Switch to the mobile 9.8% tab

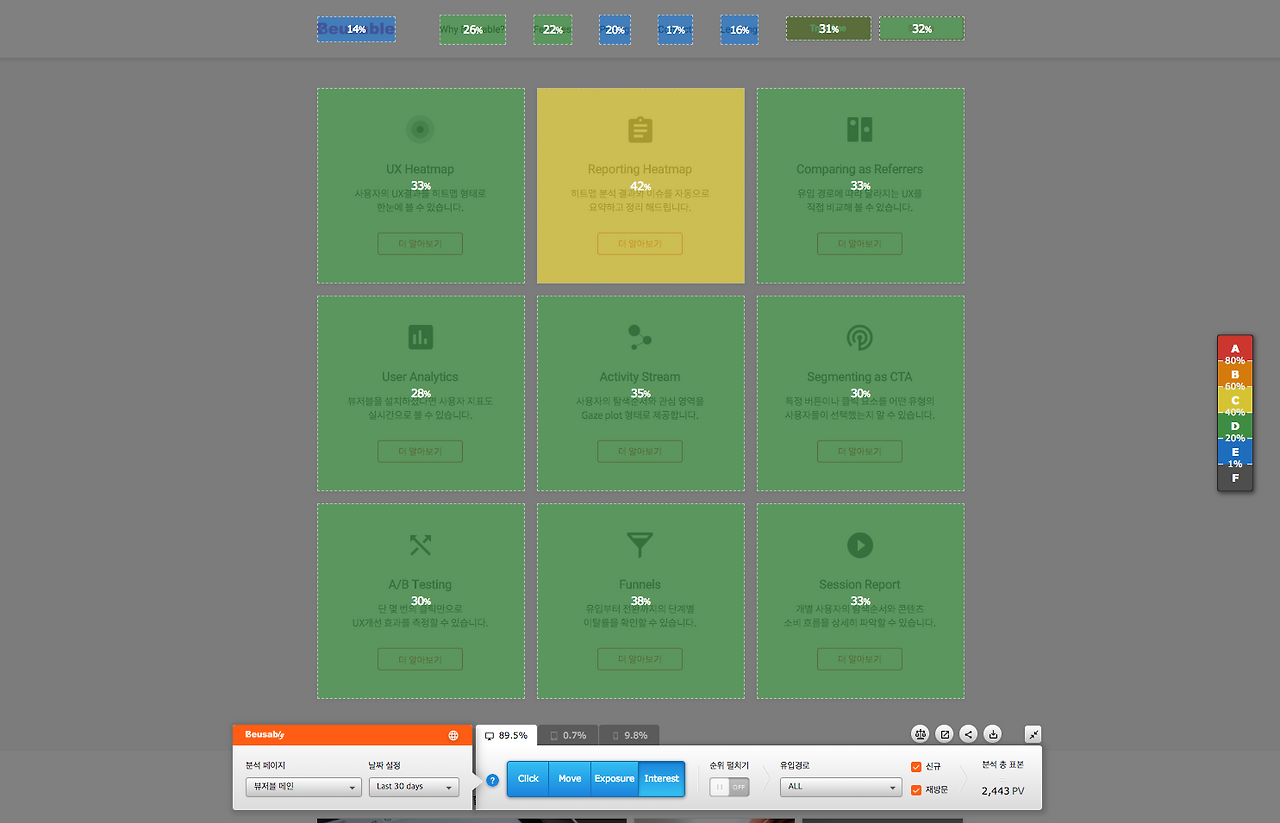pyautogui.click(x=629, y=736)
